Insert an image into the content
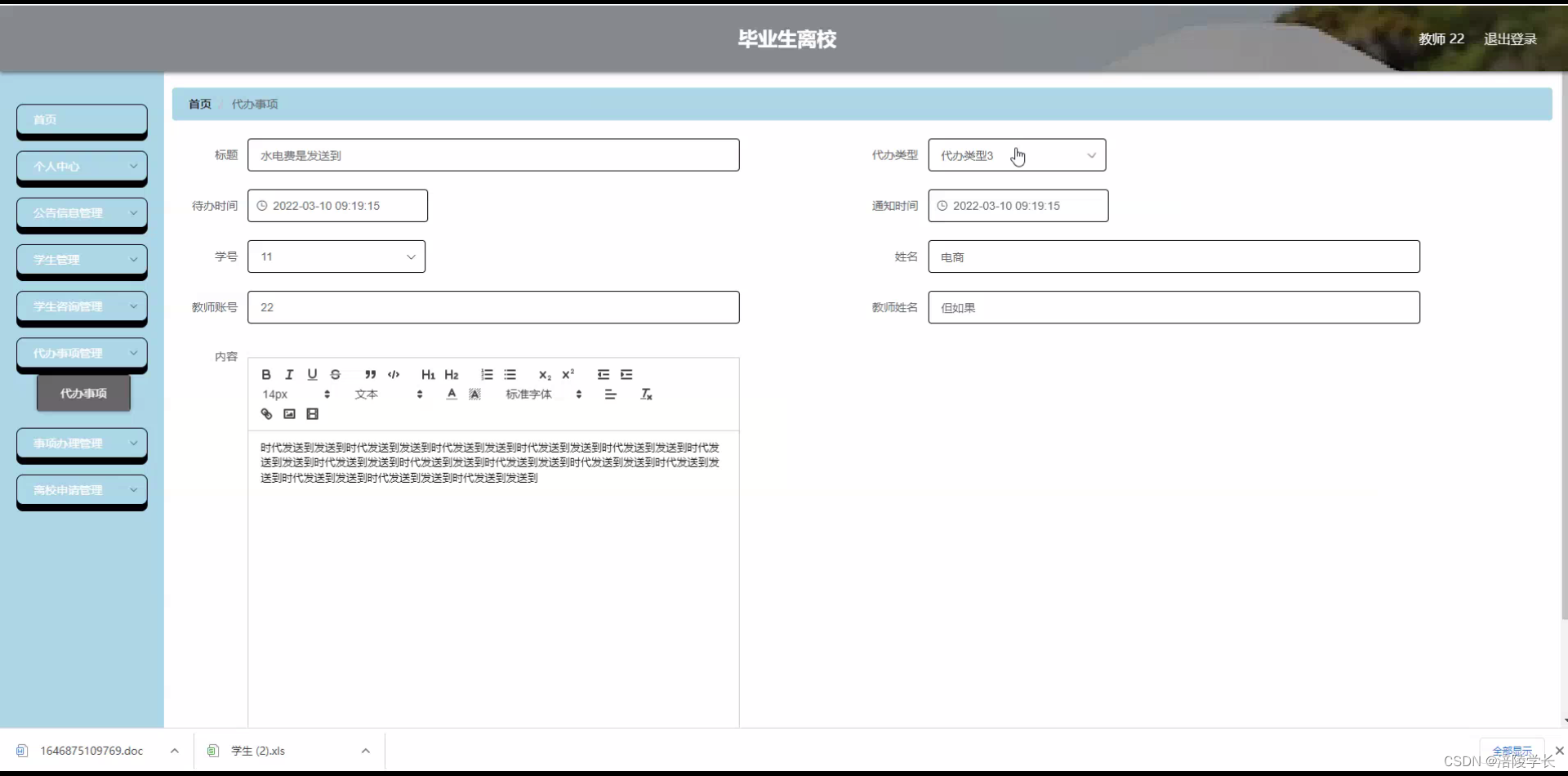The height and width of the screenshot is (776, 1568). [x=289, y=414]
